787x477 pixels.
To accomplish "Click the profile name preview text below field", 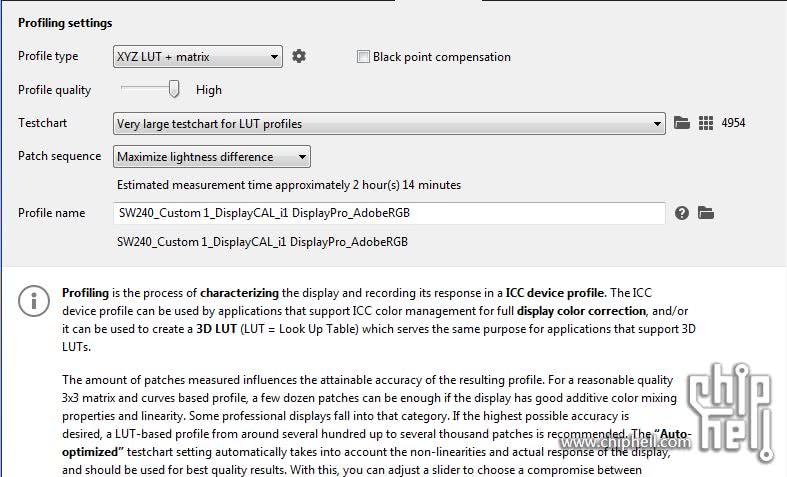I will (x=263, y=242).
